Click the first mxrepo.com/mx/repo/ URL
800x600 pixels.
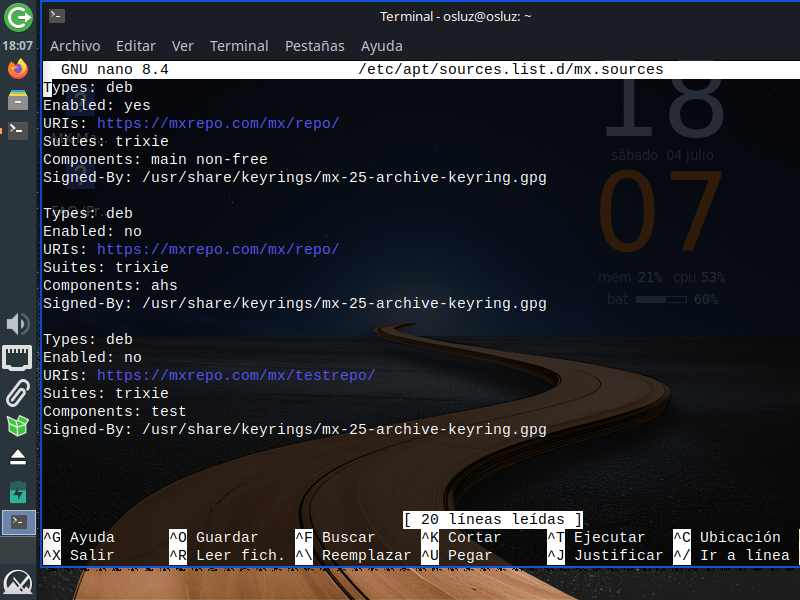[218, 123]
